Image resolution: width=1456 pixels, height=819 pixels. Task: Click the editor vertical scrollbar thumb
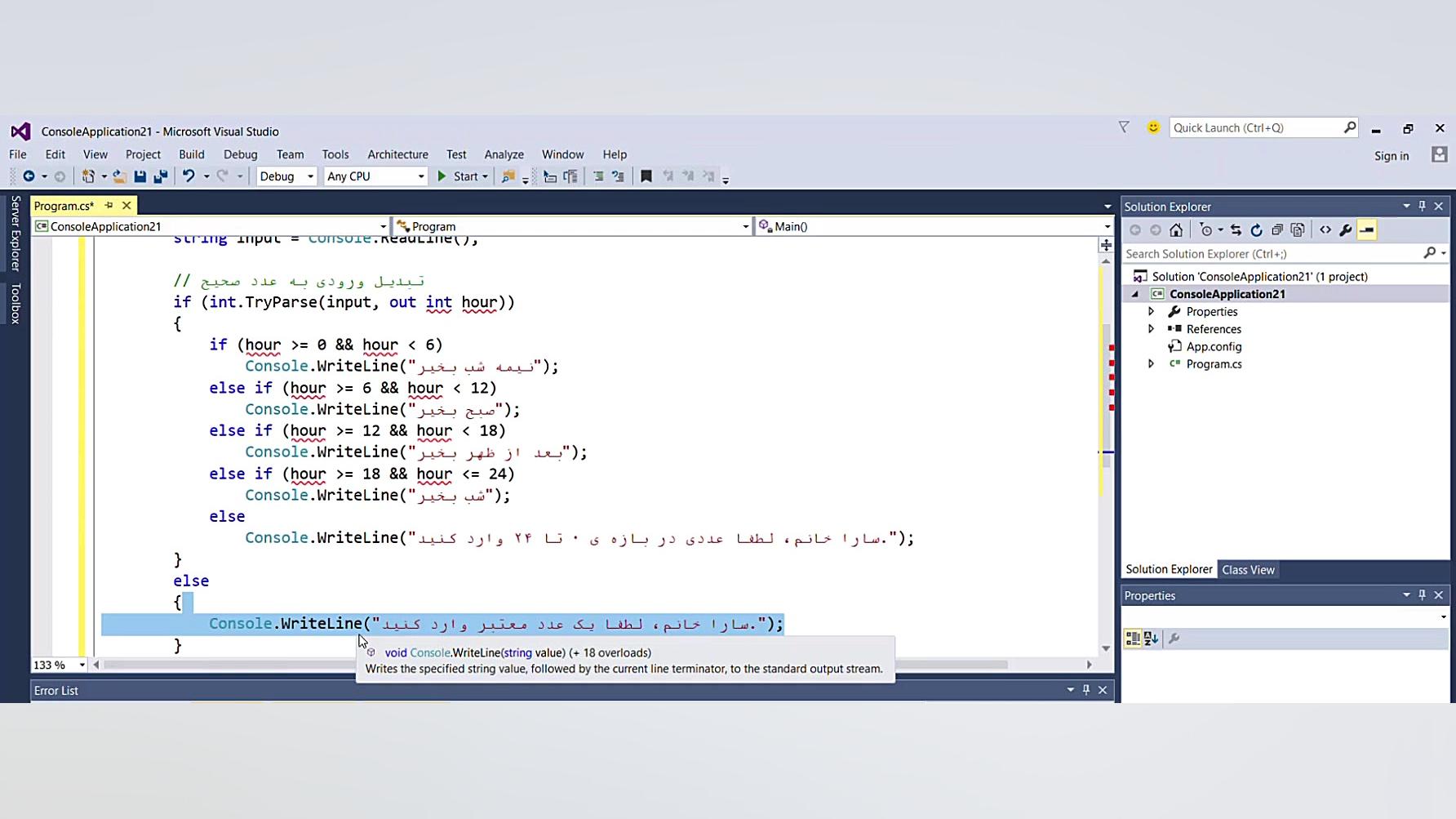(1106, 396)
